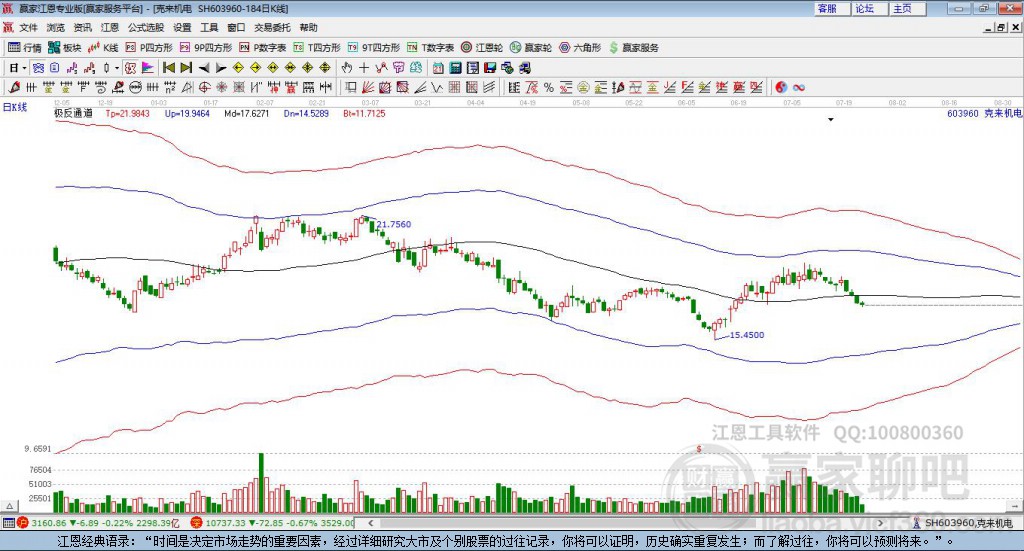Expand the 日 period dropdown arrow
Image resolution: width=1024 pixels, height=551 pixels.
(24, 68)
